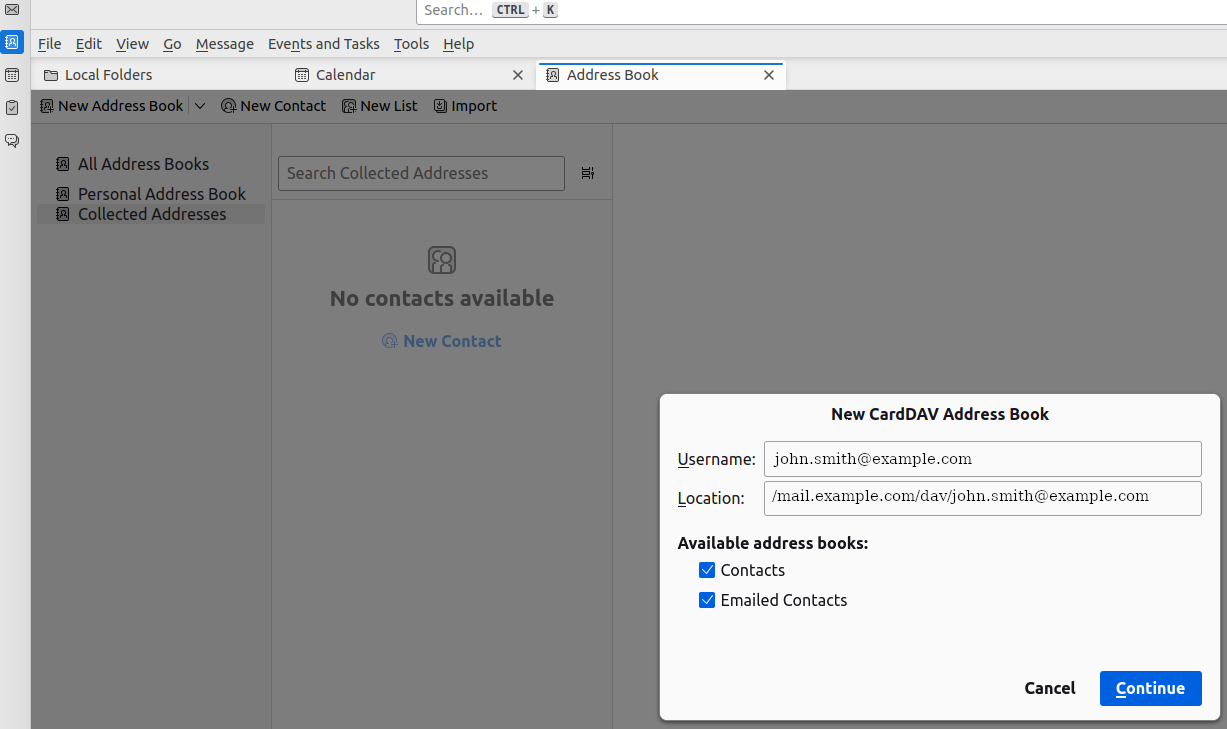Click the list display options icon
Image resolution: width=1227 pixels, height=729 pixels.
[587, 173]
